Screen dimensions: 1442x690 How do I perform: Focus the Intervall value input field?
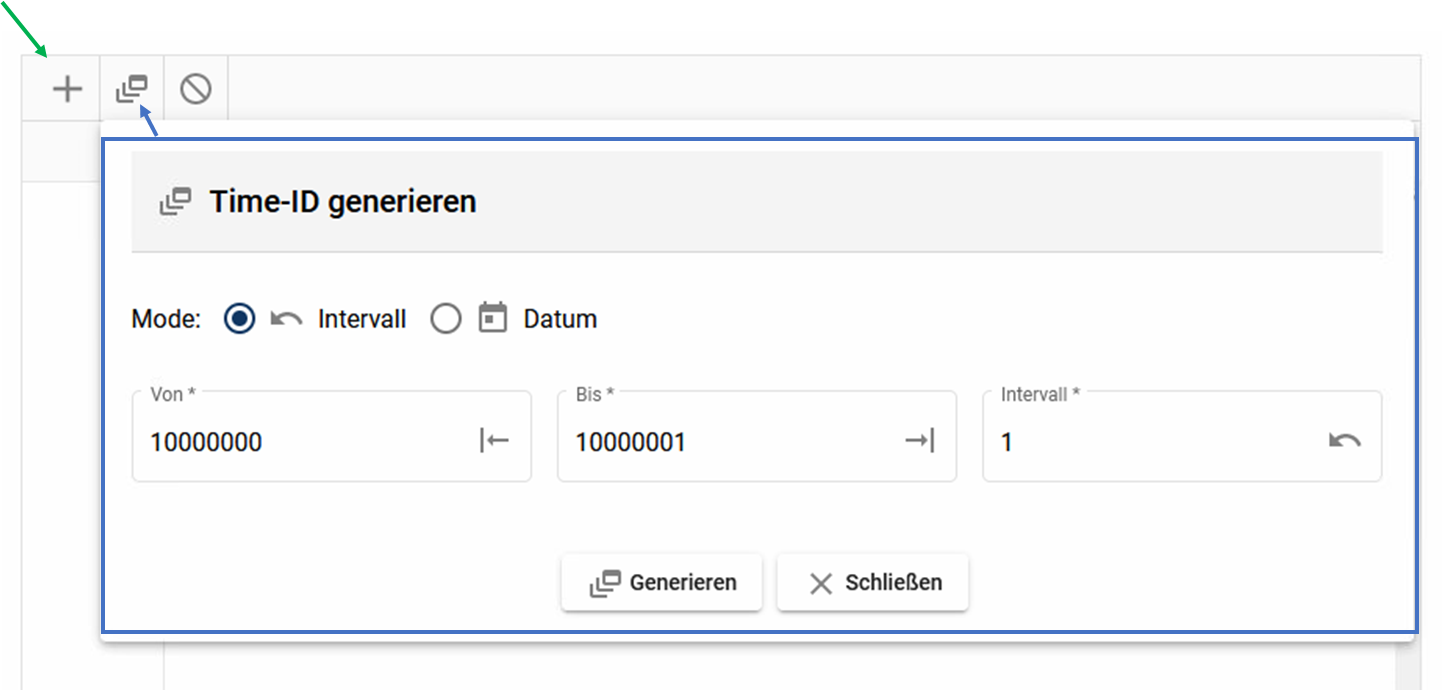1150,442
